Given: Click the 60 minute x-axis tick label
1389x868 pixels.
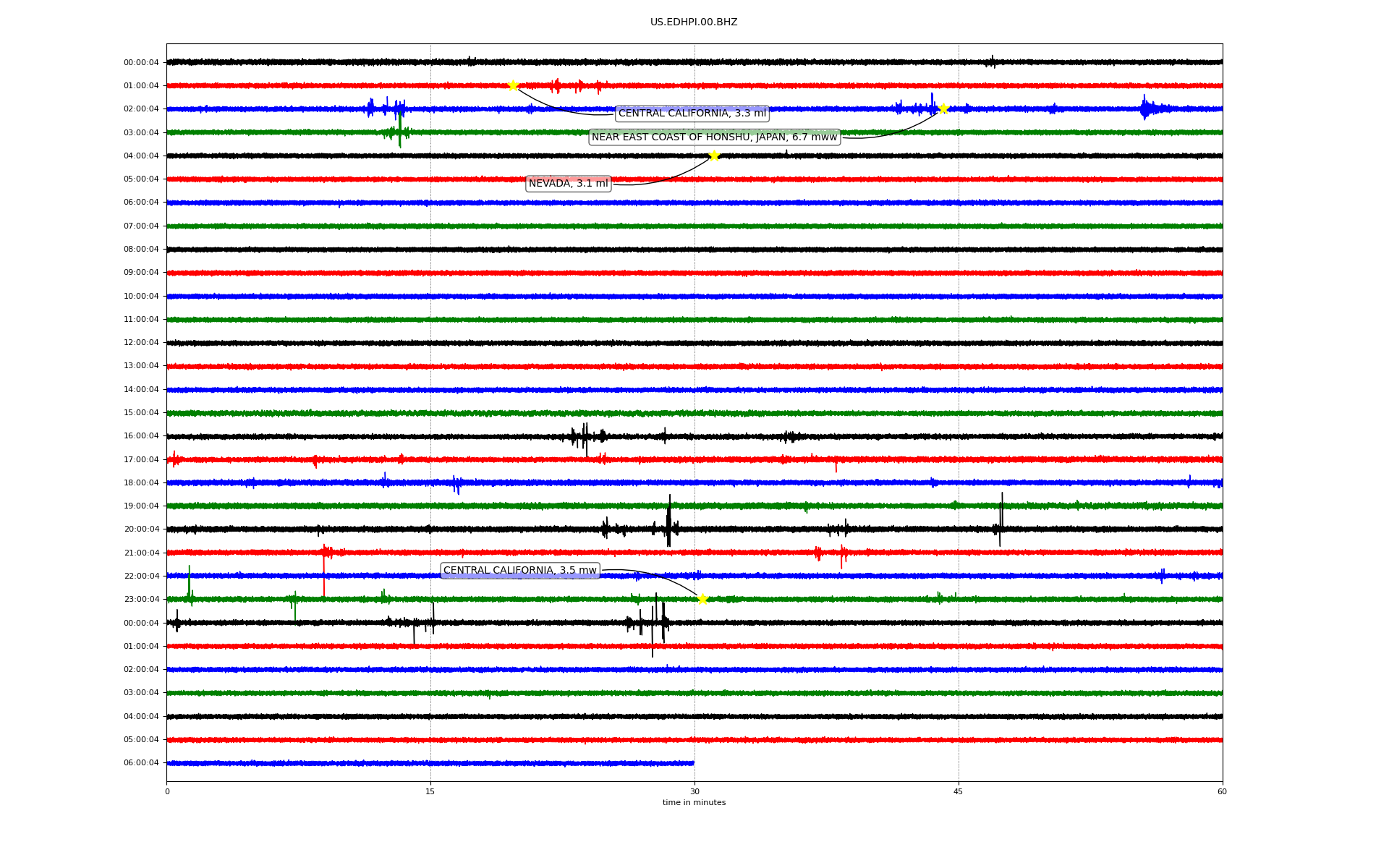Looking at the screenshot, I should [1222, 791].
